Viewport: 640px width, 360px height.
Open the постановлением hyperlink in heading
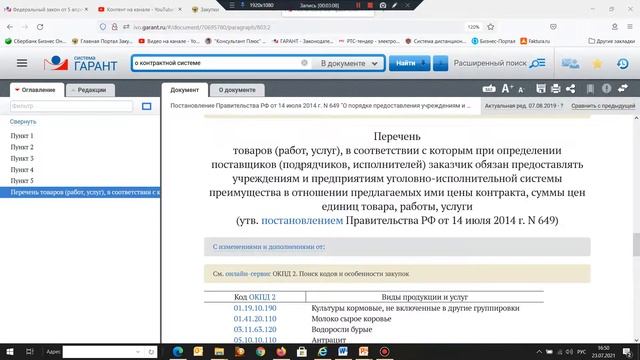(x=302, y=220)
